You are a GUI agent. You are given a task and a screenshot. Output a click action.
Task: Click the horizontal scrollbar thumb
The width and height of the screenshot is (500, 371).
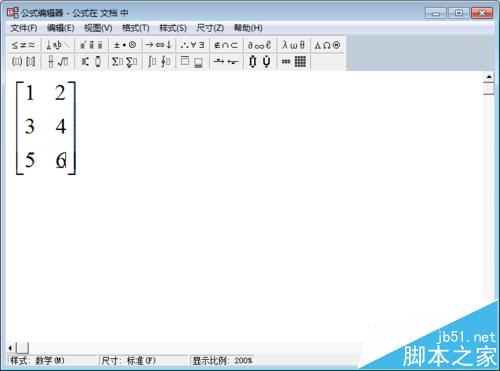[23, 348]
